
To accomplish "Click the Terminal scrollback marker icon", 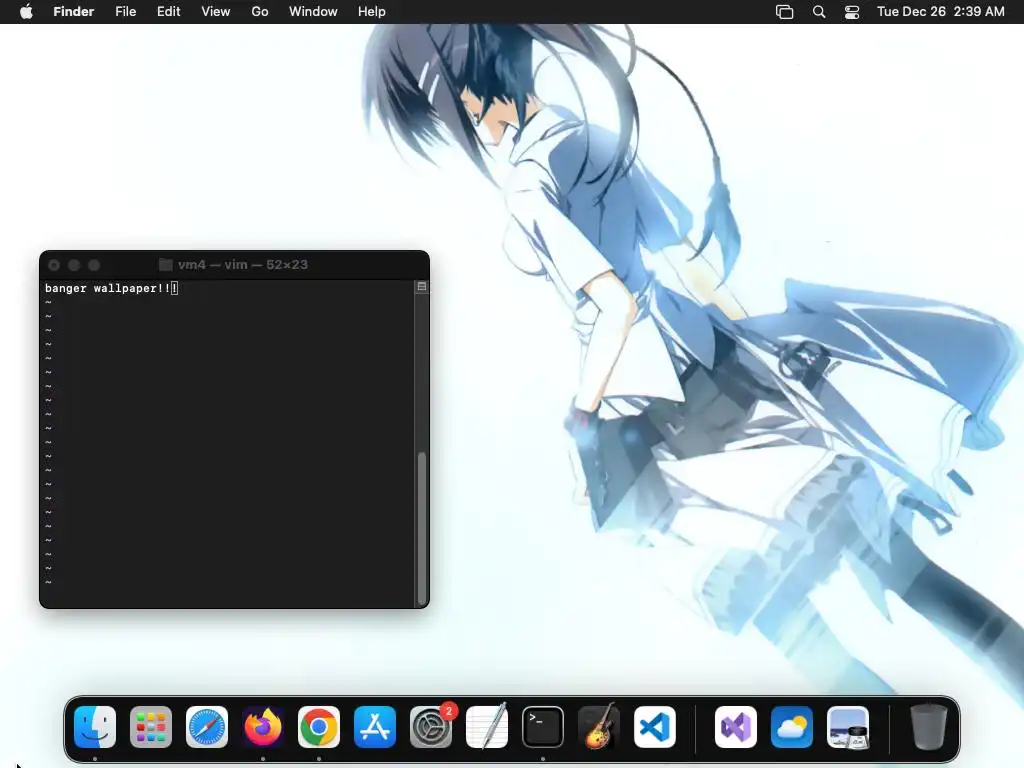I will coord(422,287).
